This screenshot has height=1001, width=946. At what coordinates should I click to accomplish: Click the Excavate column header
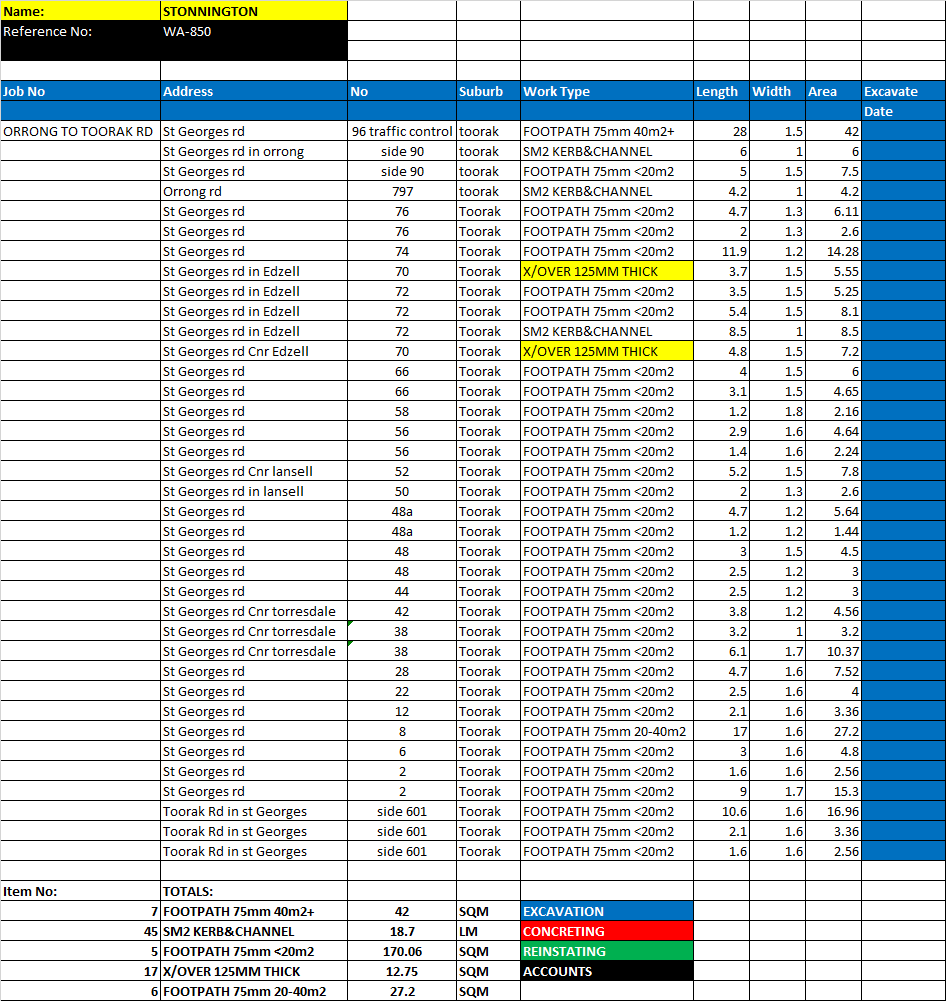click(x=902, y=91)
